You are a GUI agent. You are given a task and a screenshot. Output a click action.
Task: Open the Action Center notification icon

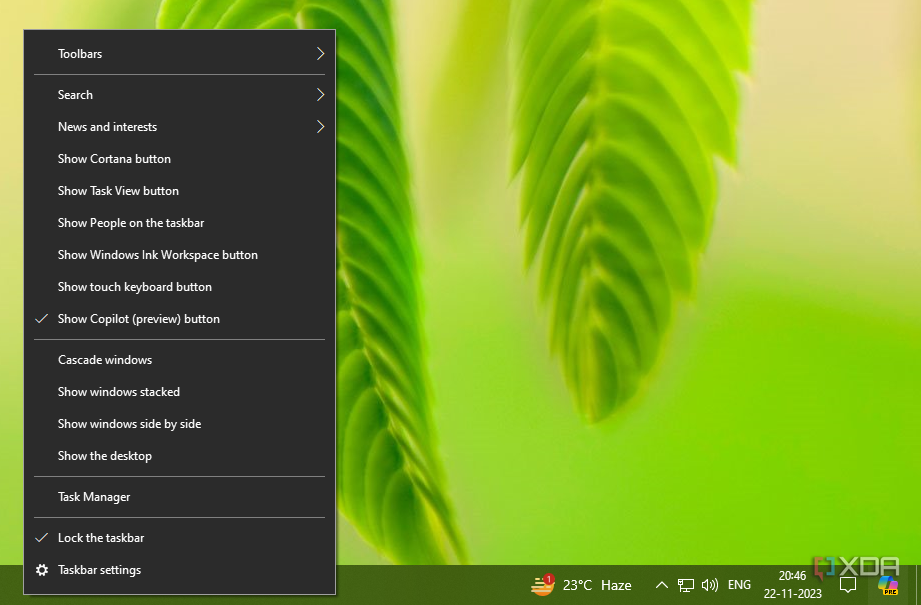pyautogui.click(x=848, y=584)
